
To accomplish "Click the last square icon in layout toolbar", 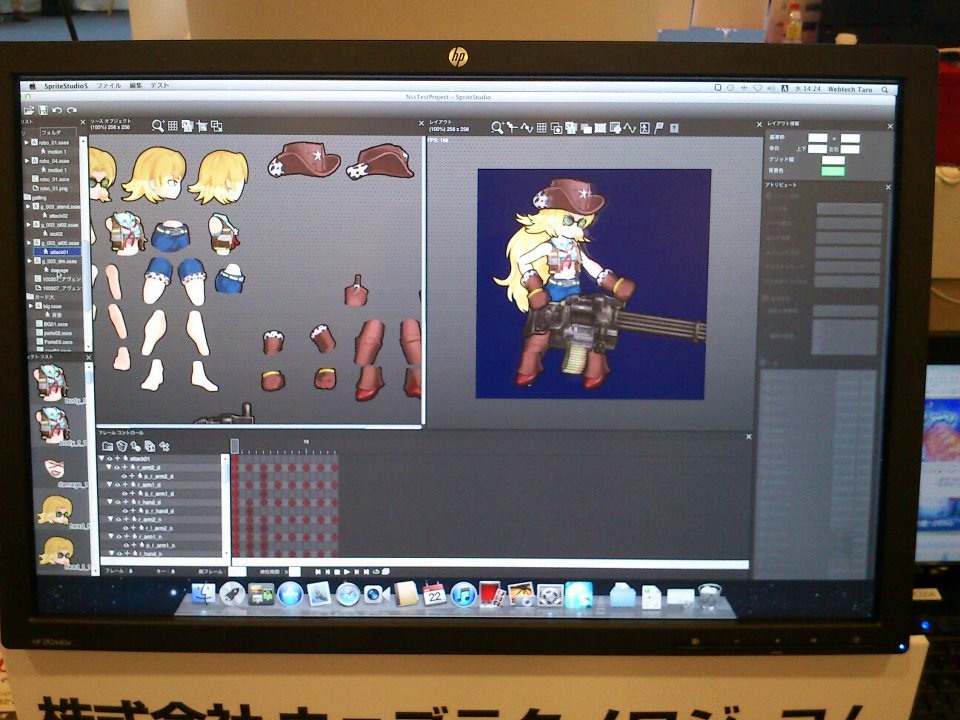I will (x=674, y=128).
